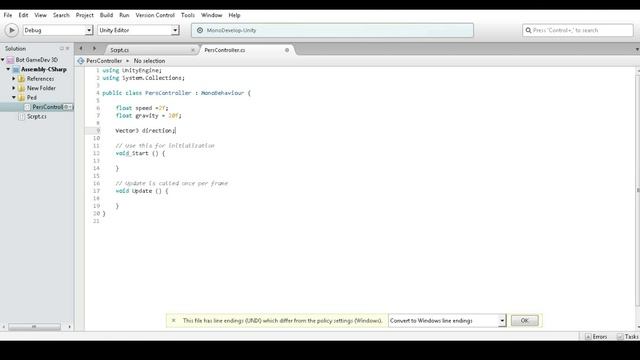Open the File menu

click(x=8, y=15)
